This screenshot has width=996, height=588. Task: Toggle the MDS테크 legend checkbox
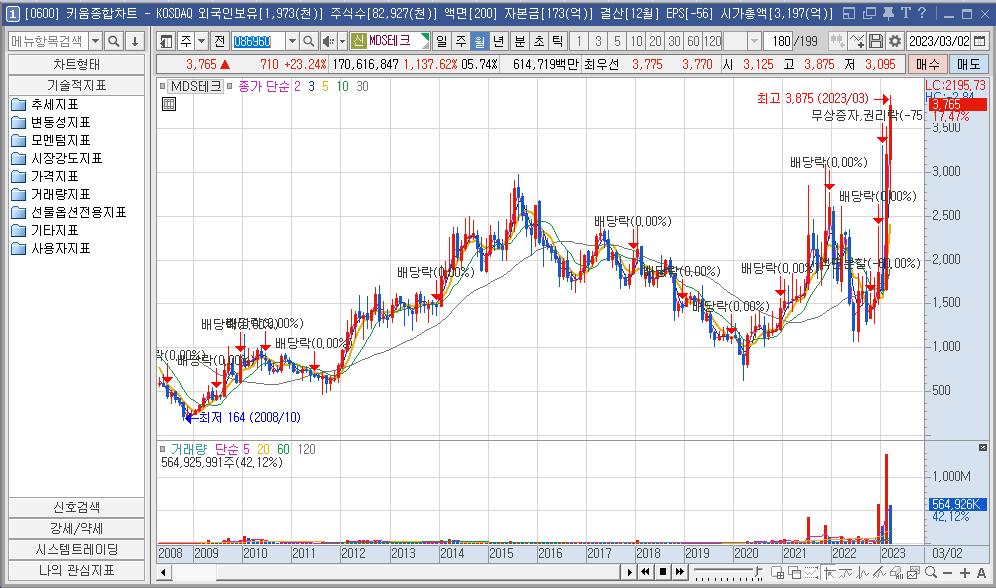click(x=163, y=86)
